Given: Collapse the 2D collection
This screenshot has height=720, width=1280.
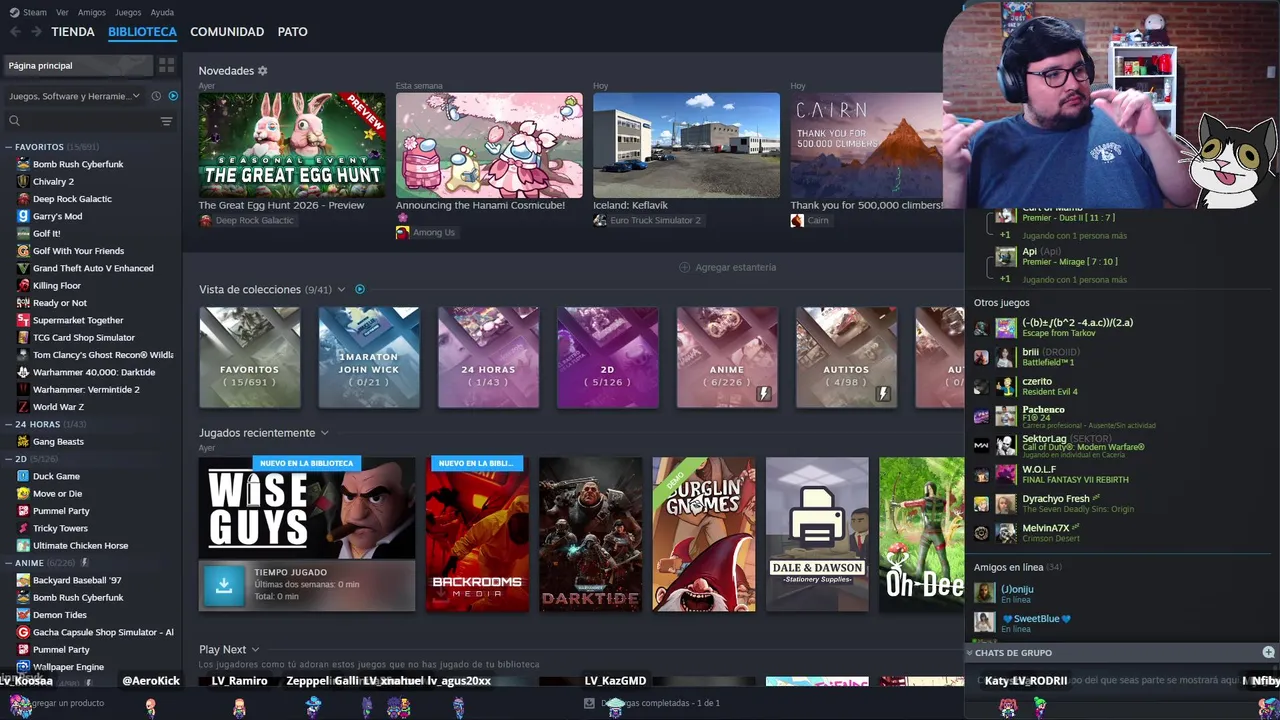Looking at the screenshot, I should (x=8, y=459).
